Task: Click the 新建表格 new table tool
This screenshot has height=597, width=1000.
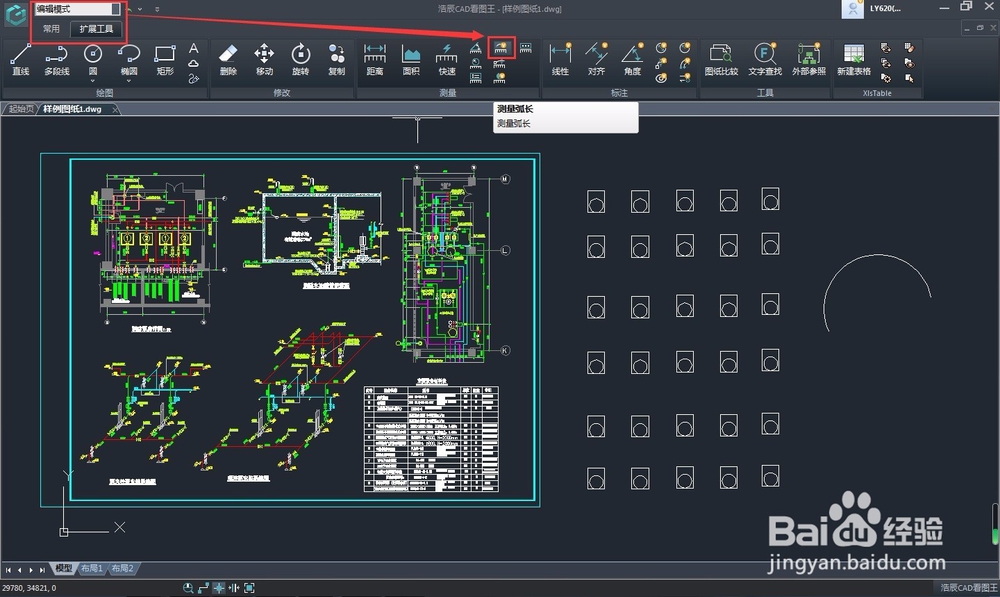Action: 854,60
